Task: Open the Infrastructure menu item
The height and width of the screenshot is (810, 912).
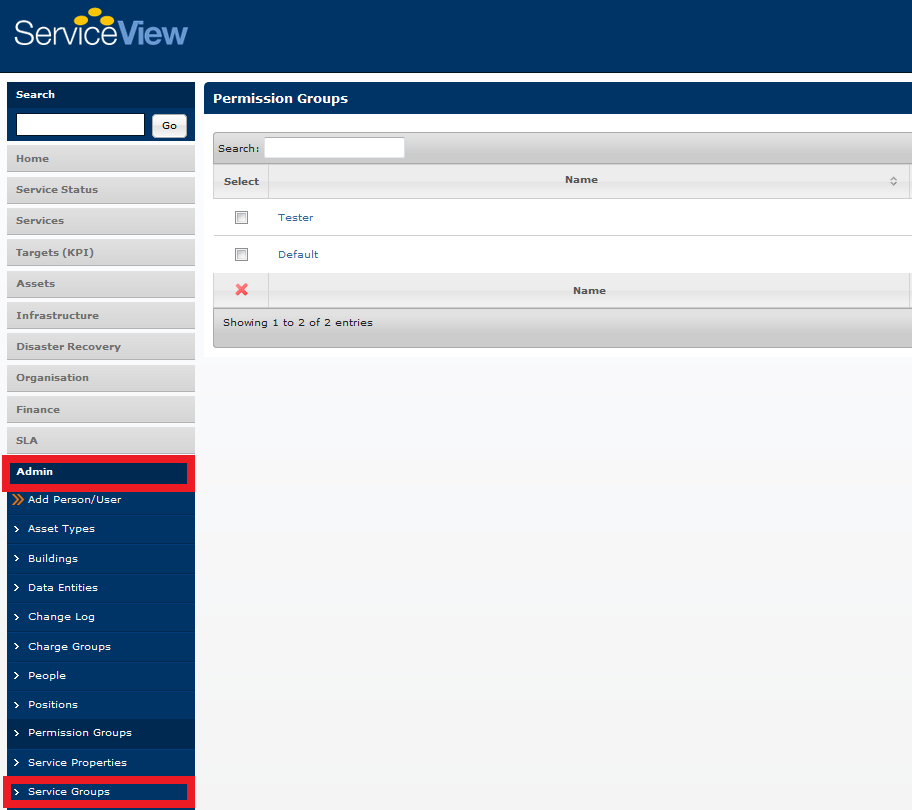Action: click(101, 315)
